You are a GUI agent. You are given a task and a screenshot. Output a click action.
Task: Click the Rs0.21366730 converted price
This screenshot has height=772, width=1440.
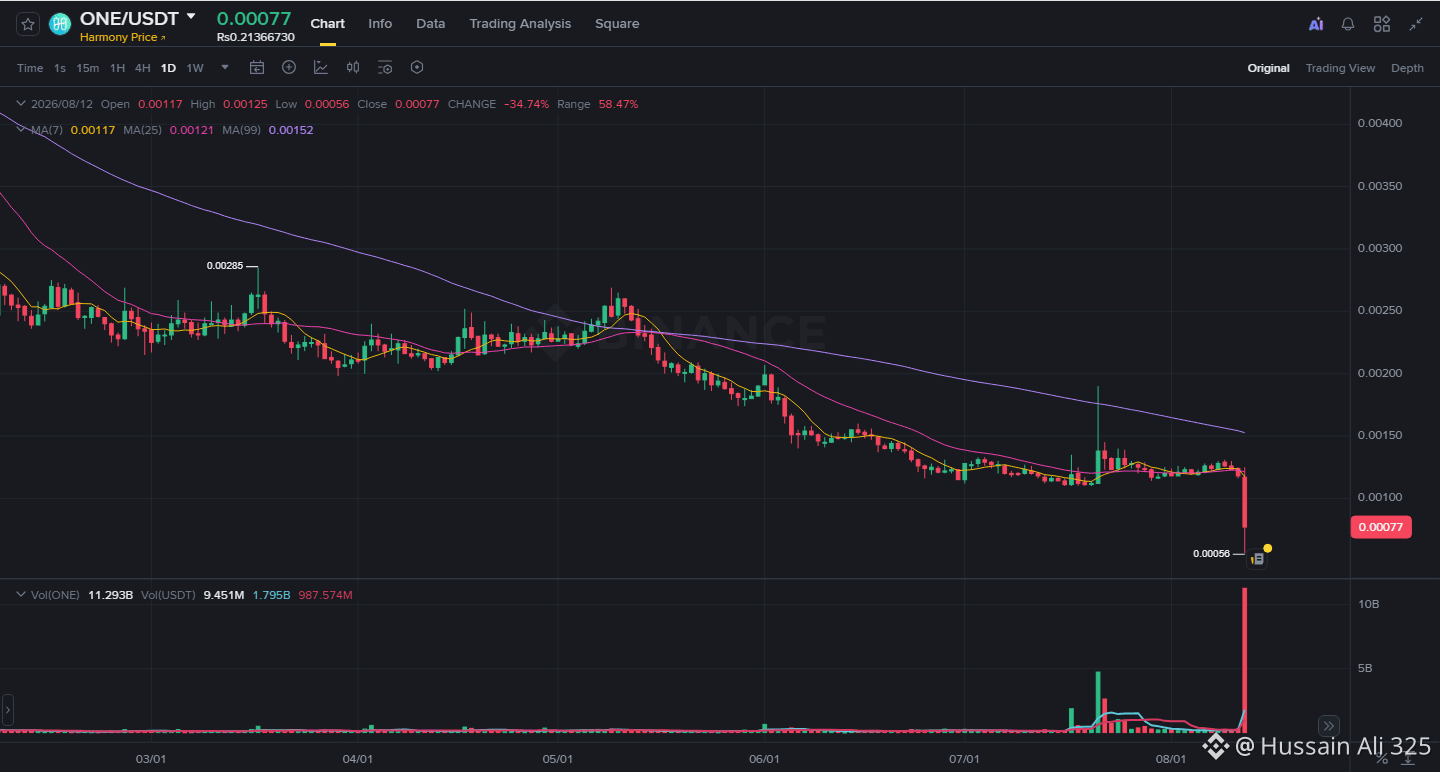pyautogui.click(x=256, y=37)
